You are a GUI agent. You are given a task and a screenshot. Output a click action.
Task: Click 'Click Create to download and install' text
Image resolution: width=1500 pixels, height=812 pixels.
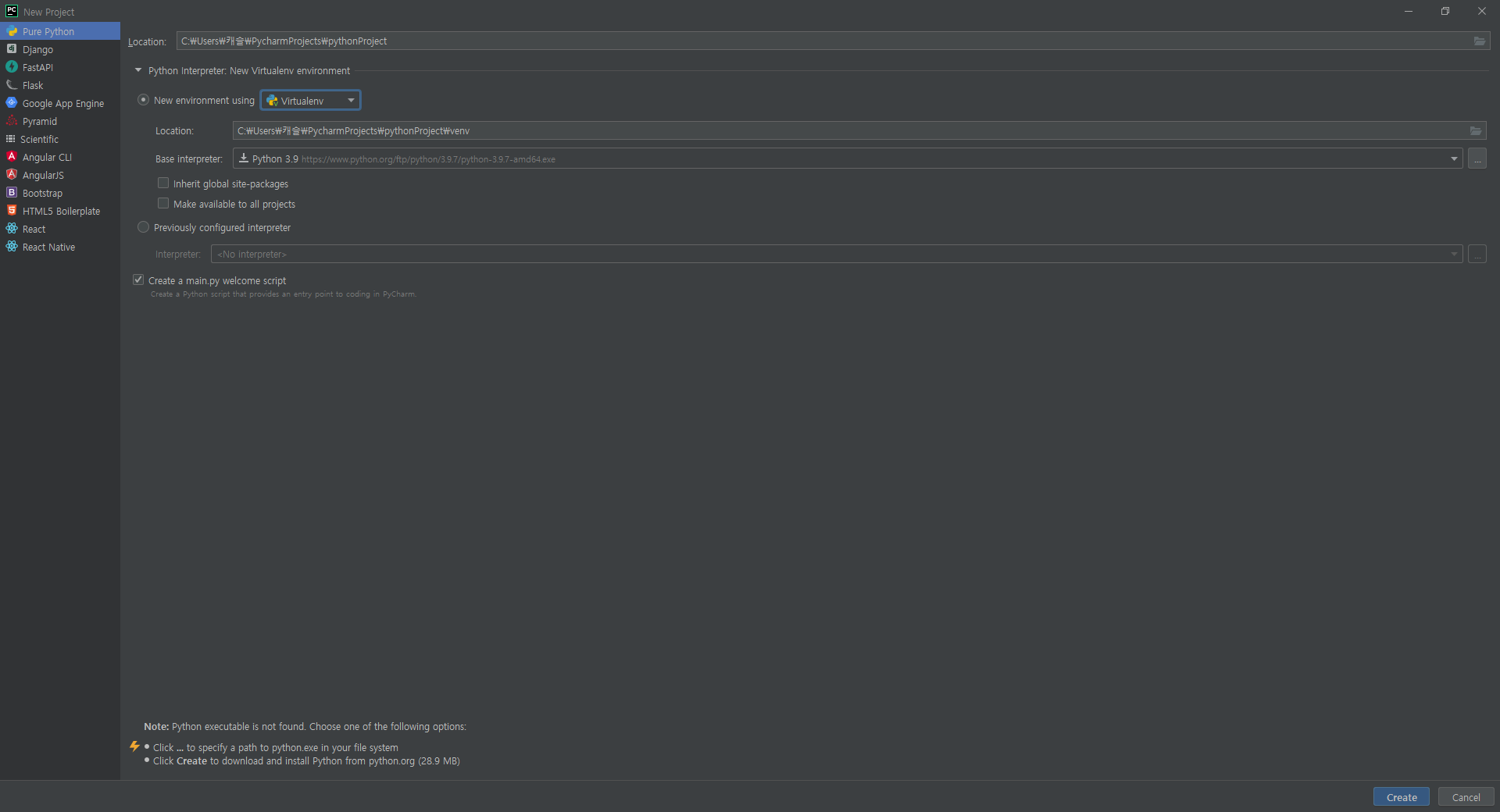[x=306, y=761]
